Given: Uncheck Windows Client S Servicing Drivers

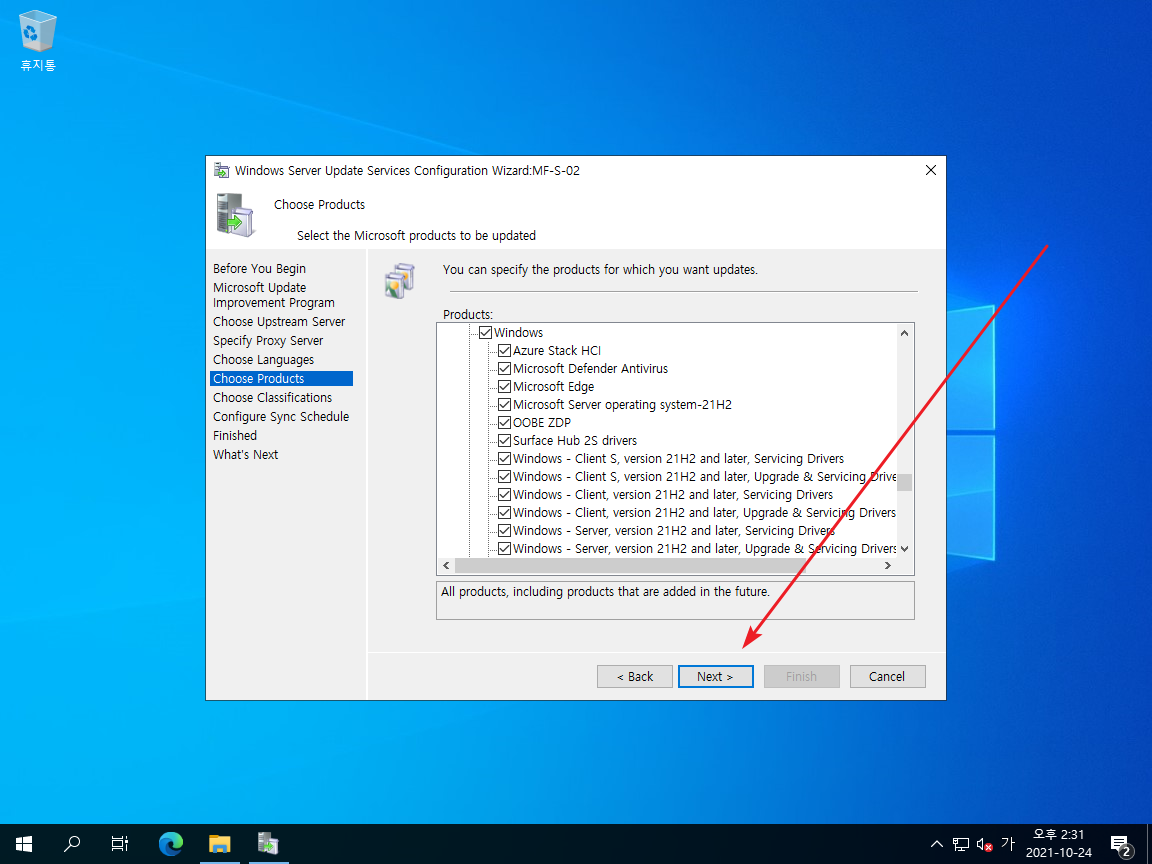Looking at the screenshot, I should (x=504, y=458).
